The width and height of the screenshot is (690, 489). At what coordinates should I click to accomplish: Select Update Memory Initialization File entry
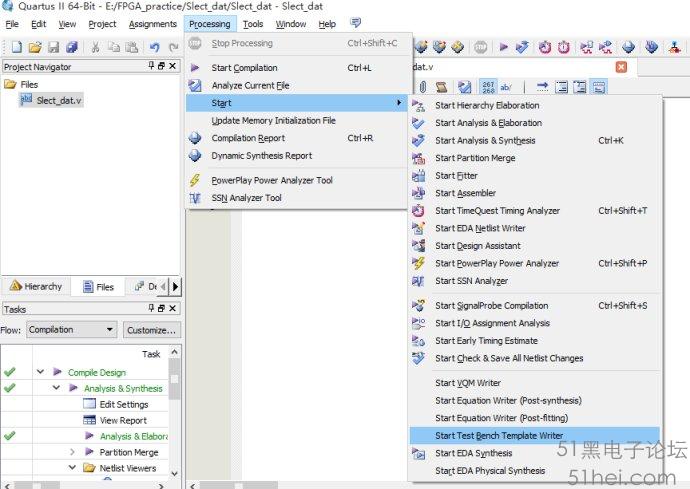click(295, 121)
